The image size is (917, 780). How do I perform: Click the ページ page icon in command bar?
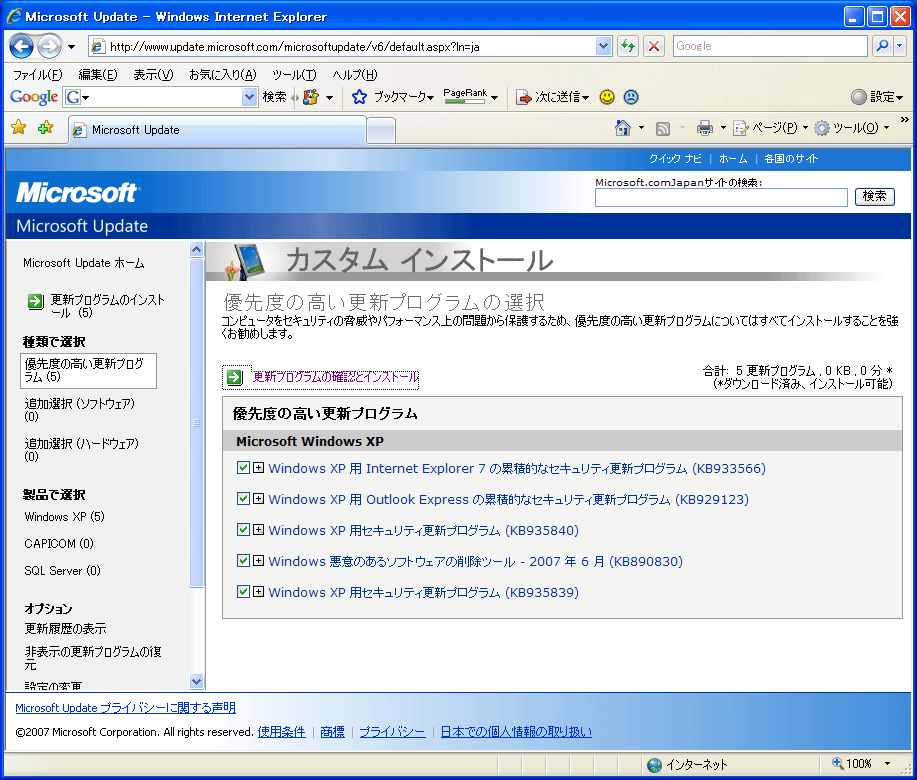(x=740, y=128)
